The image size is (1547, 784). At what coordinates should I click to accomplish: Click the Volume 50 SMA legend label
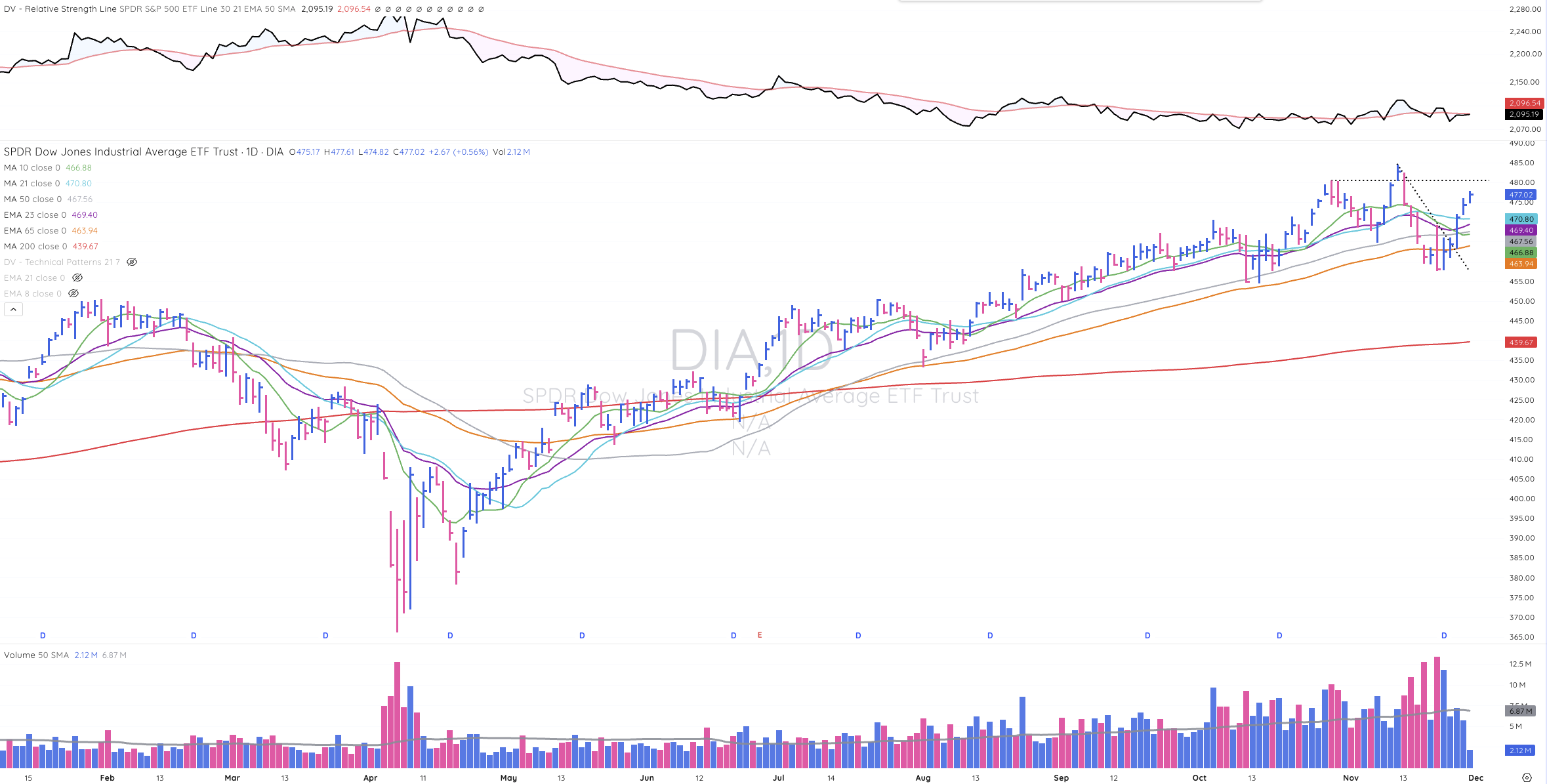(36, 655)
